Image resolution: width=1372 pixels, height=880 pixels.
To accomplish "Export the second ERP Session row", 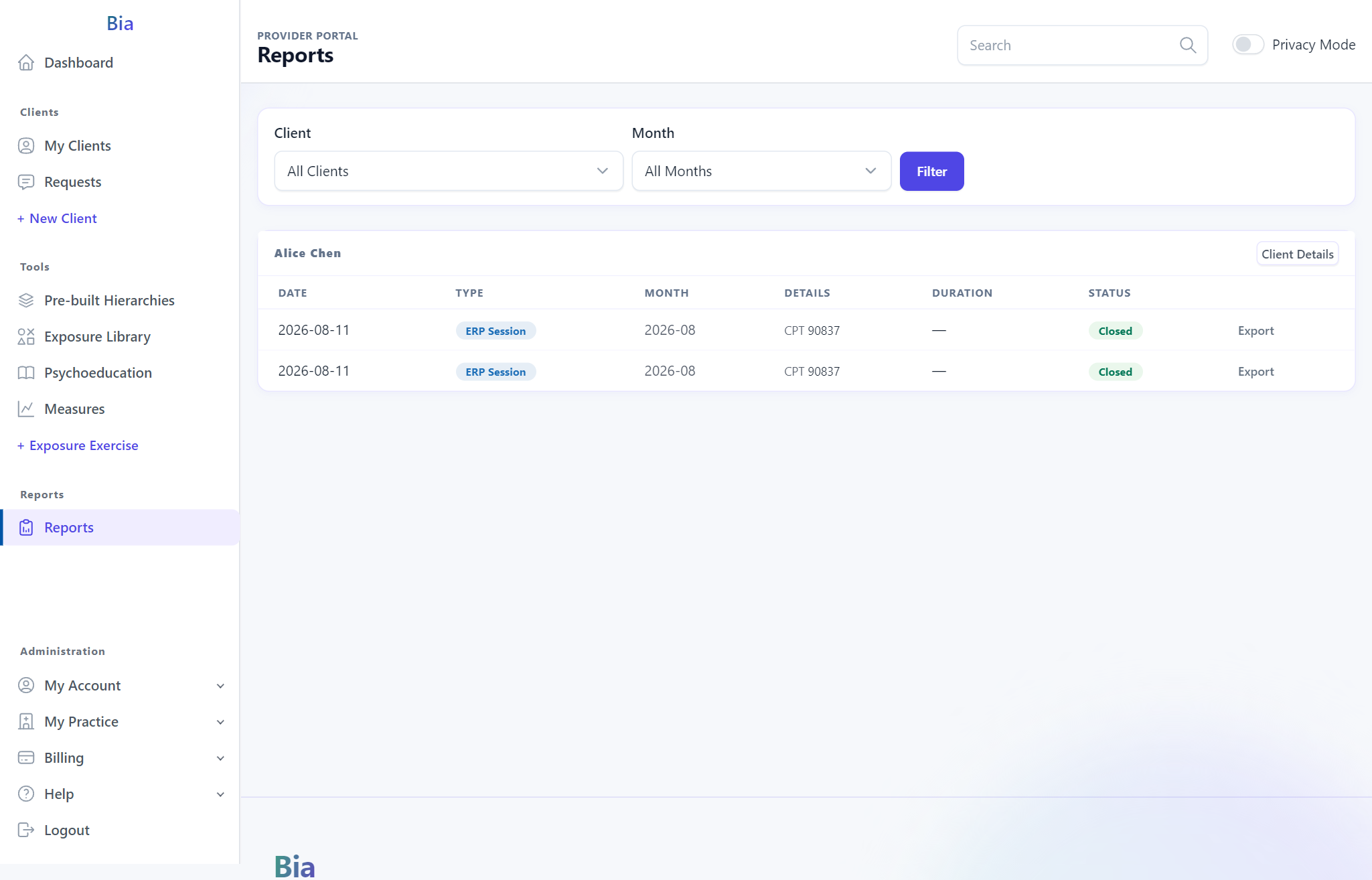I will (x=1255, y=371).
